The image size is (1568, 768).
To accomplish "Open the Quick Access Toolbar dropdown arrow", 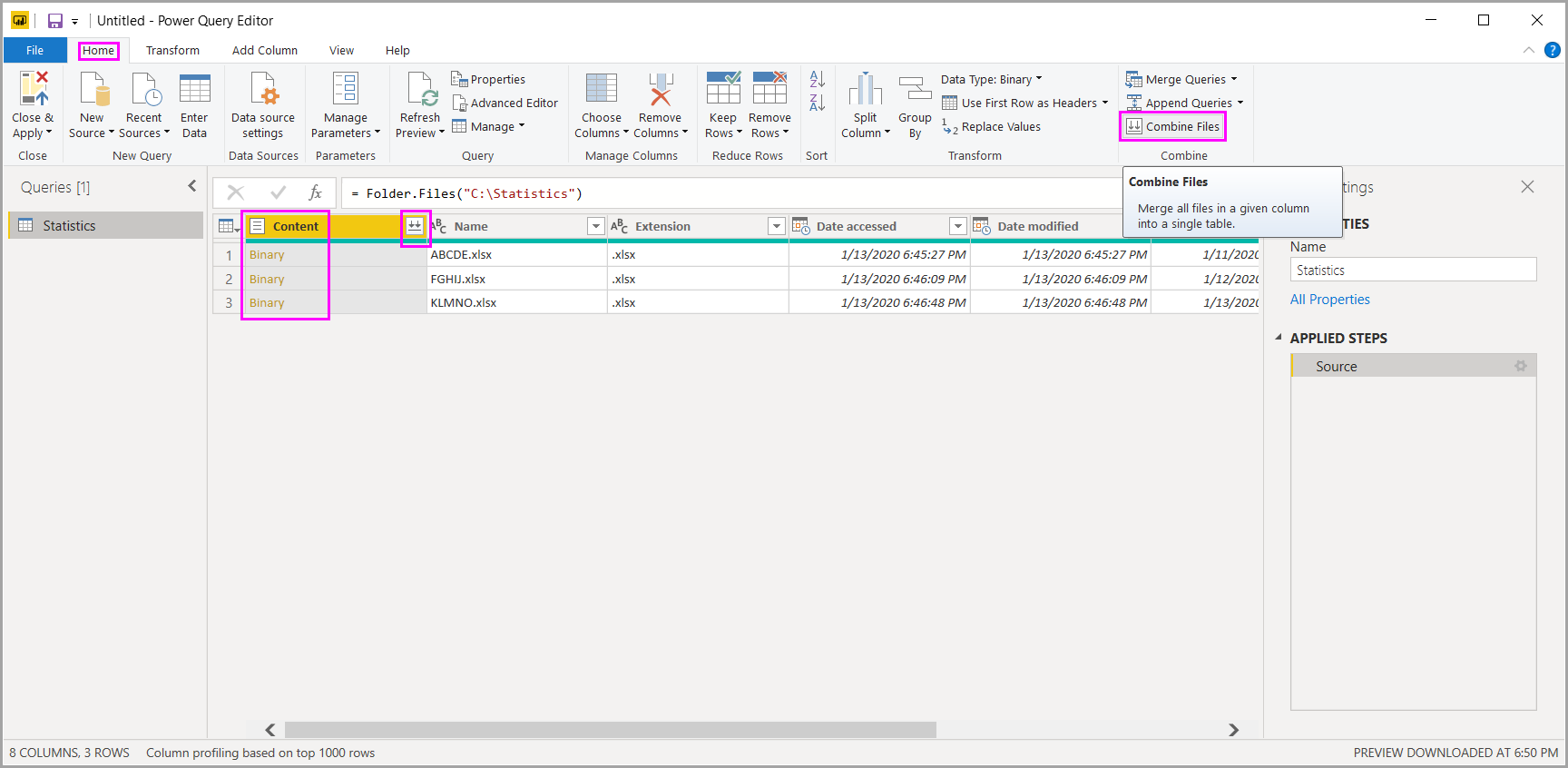I will pos(75,21).
